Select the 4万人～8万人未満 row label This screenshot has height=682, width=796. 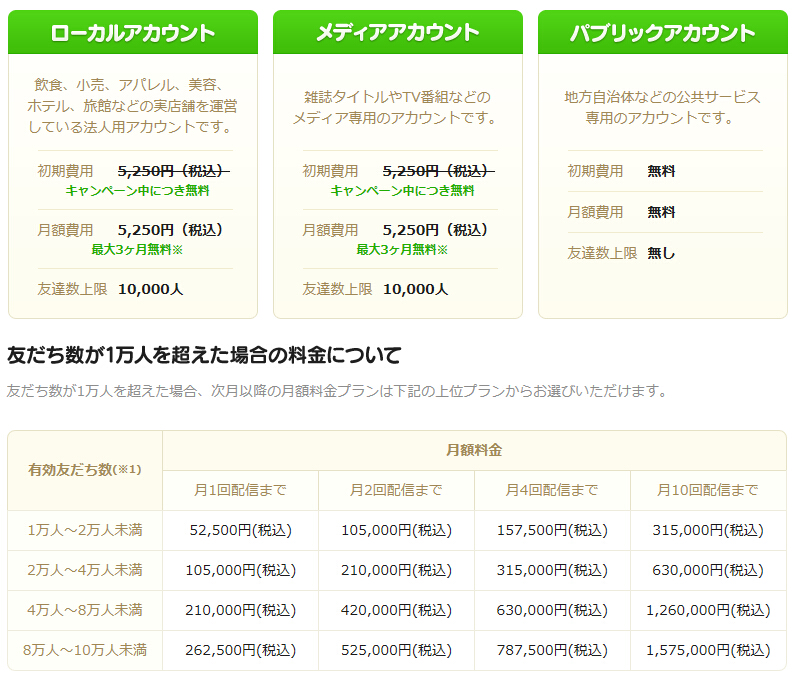tap(85, 610)
